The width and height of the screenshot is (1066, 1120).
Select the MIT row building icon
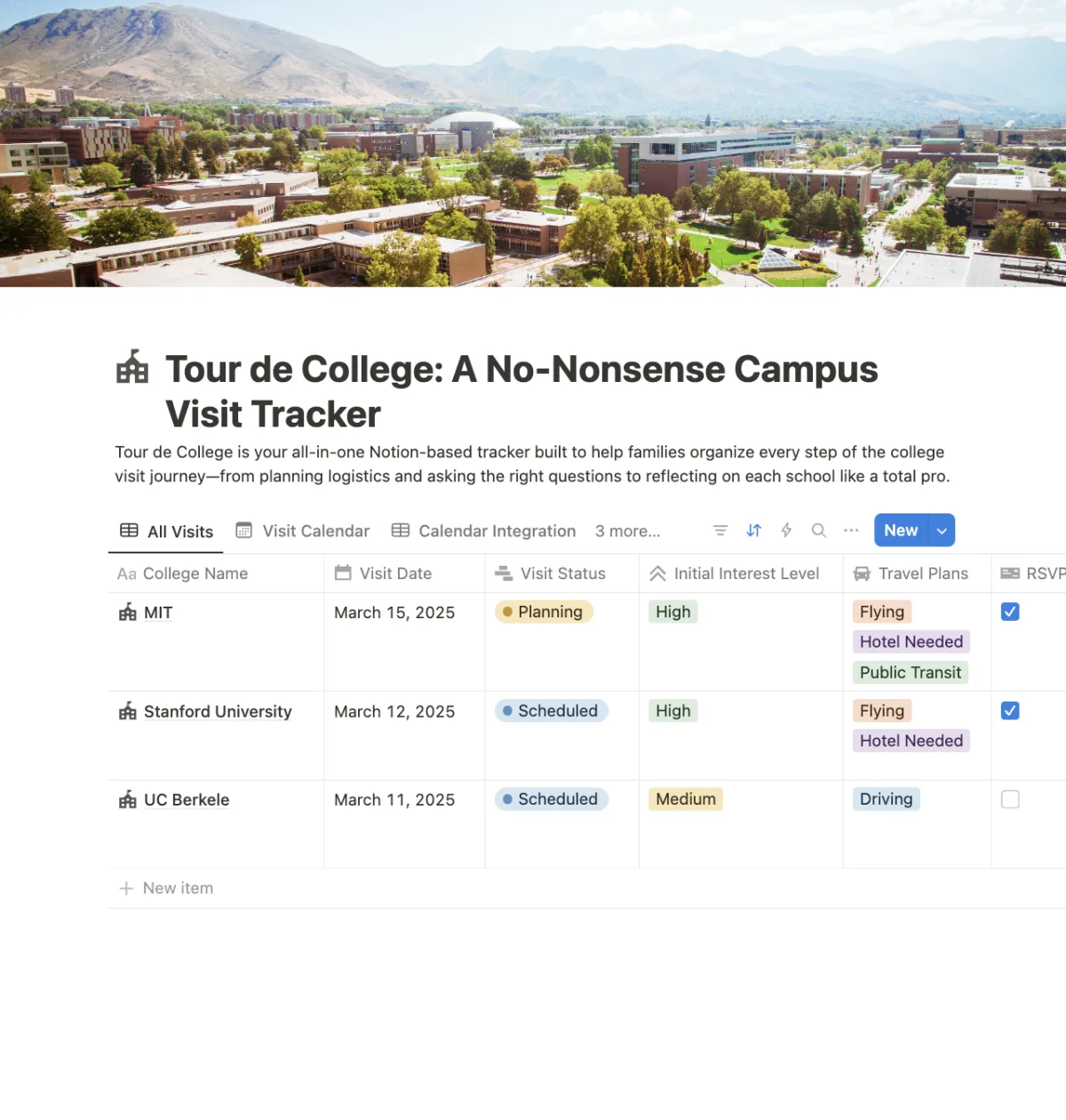click(128, 613)
